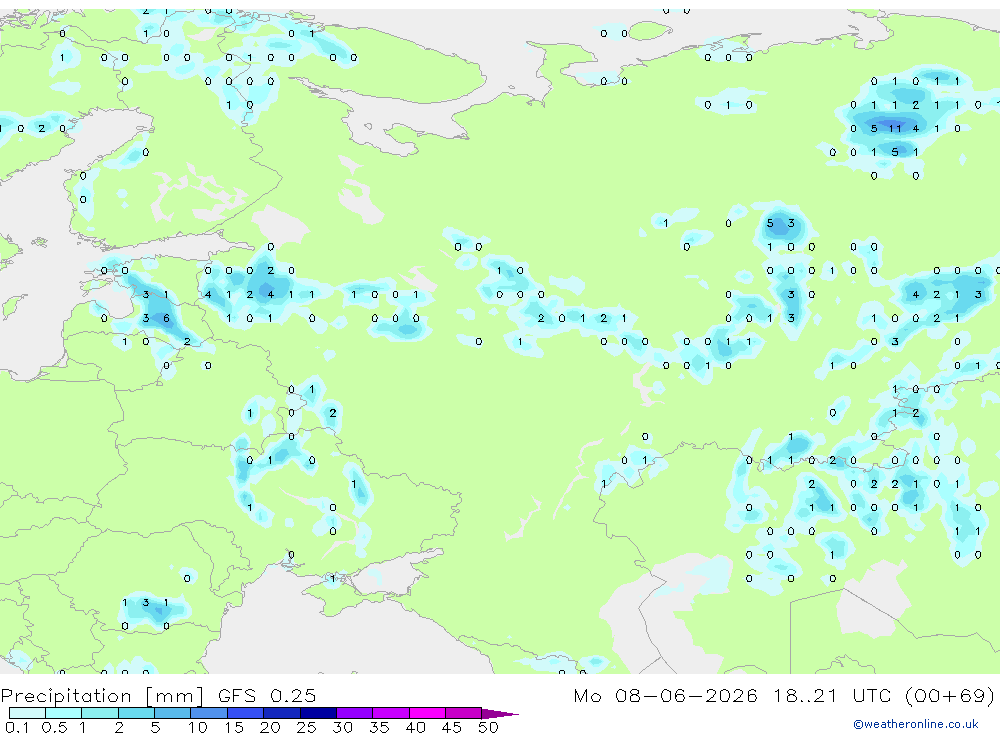Pick the palest swatch between 0.1 and 0.5
The image size is (1000, 733).
click(27, 713)
